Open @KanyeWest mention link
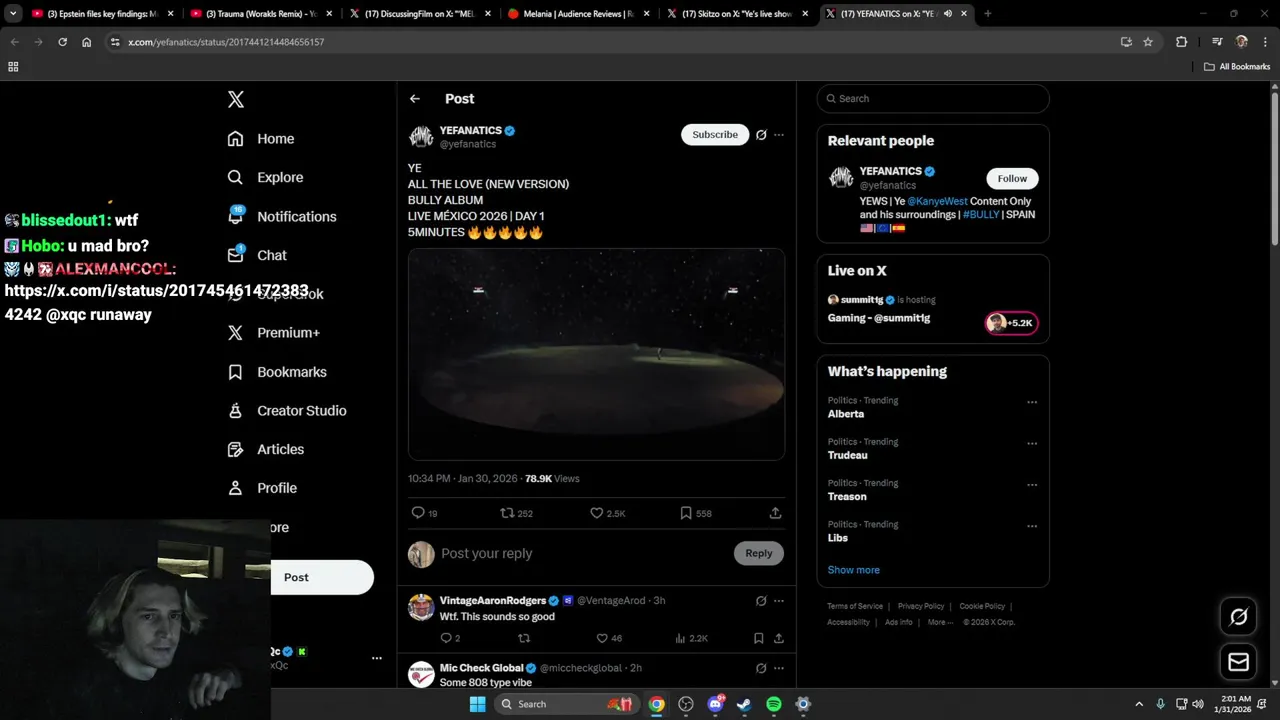 click(938, 202)
